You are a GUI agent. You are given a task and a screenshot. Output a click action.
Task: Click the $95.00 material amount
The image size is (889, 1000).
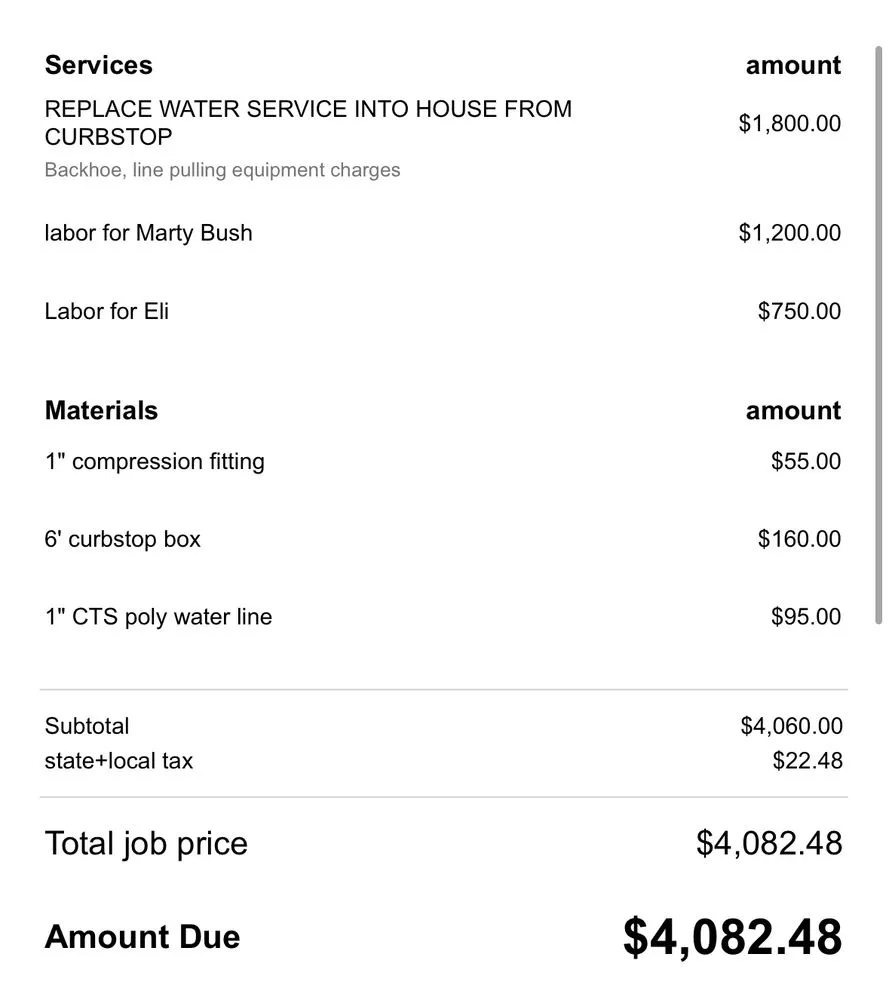(805, 617)
